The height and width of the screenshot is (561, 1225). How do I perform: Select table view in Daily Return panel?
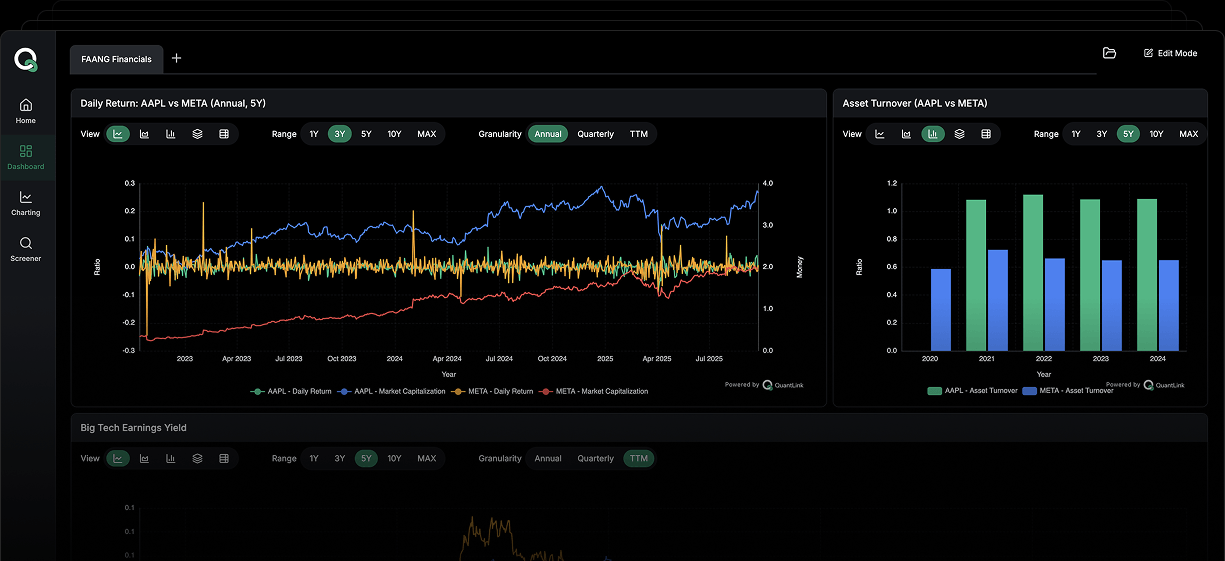pyautogui.click(x=224, y=134)
